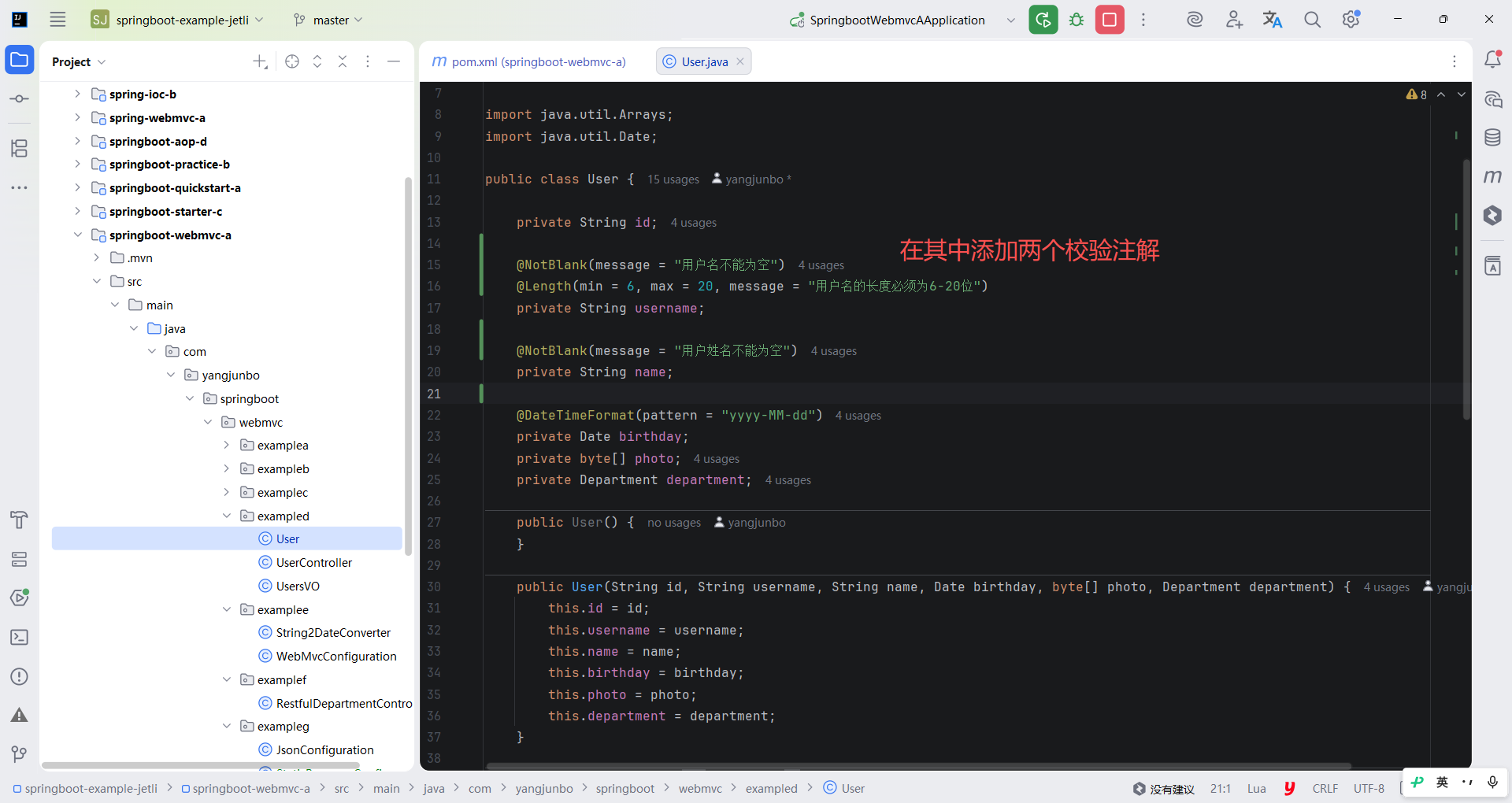Expand the examplea package
1512x803 pixels.
(x=227, y=445)
